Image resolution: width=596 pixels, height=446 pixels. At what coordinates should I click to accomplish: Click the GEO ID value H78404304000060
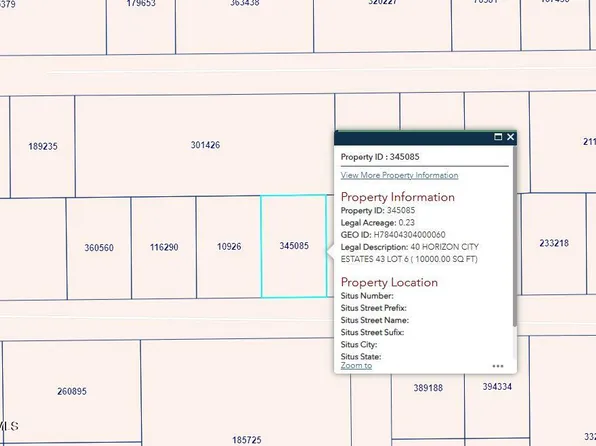pyautogui.click(x=409, y=235)
